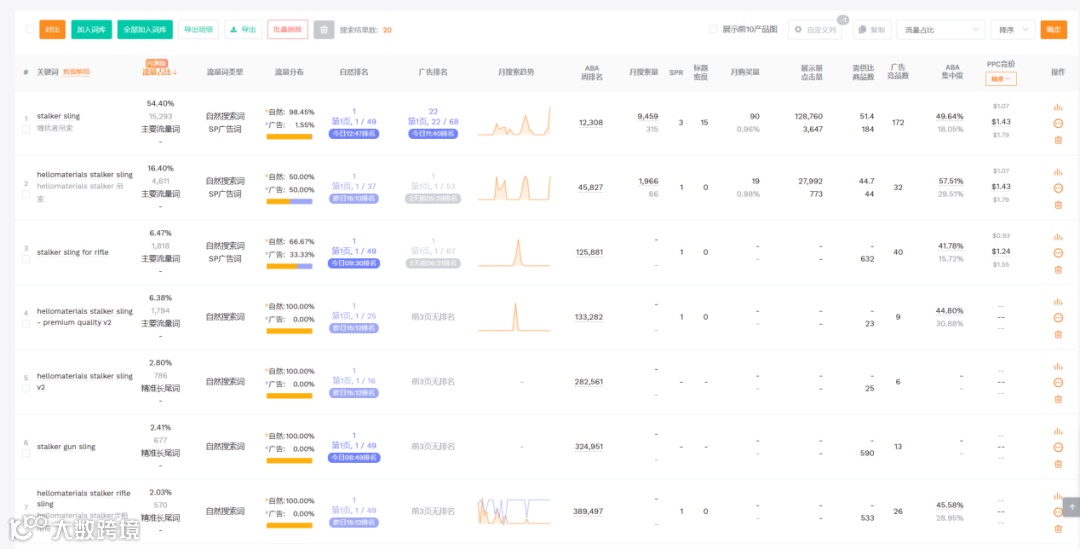Open the more-options icon for stalker sling row

pos(1058,123)
